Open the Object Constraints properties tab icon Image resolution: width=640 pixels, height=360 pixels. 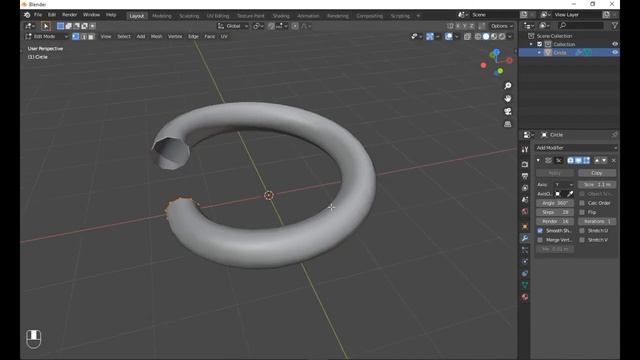click(525, 273)
